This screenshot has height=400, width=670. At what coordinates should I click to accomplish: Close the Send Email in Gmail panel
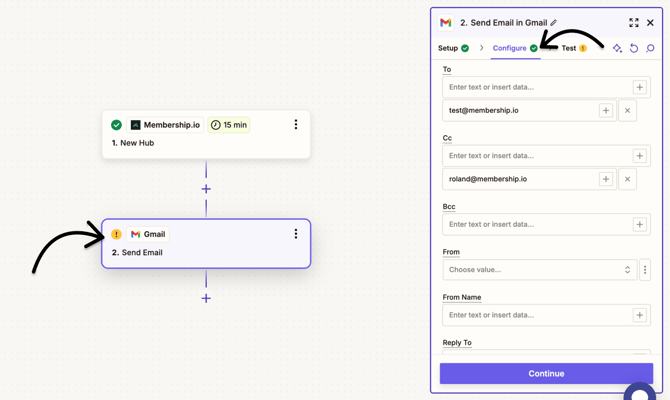tap(650, 23)
